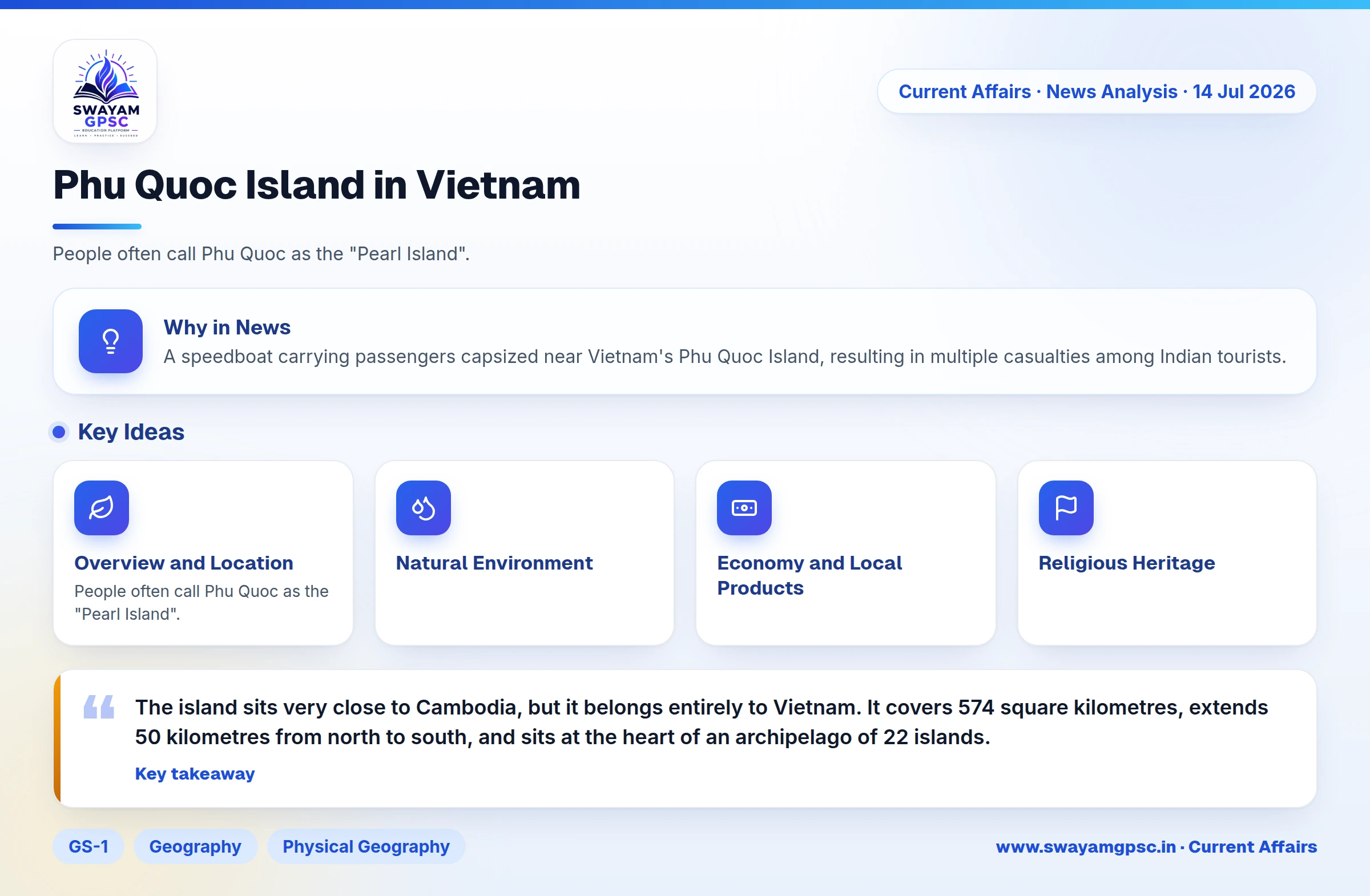Click the quote about 574 square kilometres
Image resolution: width=1370 pixels, height=896 pixels.
tap(701, 721)
